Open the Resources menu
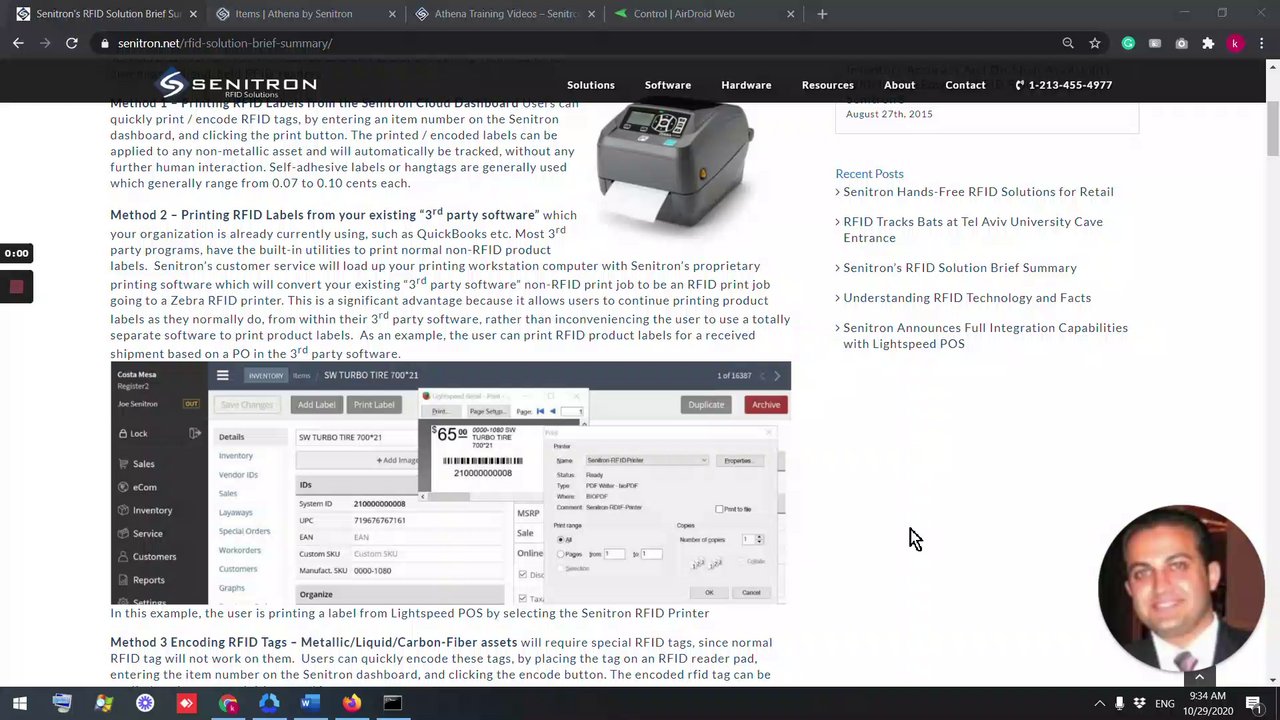 pyautogui.click(x=828, y=85)
